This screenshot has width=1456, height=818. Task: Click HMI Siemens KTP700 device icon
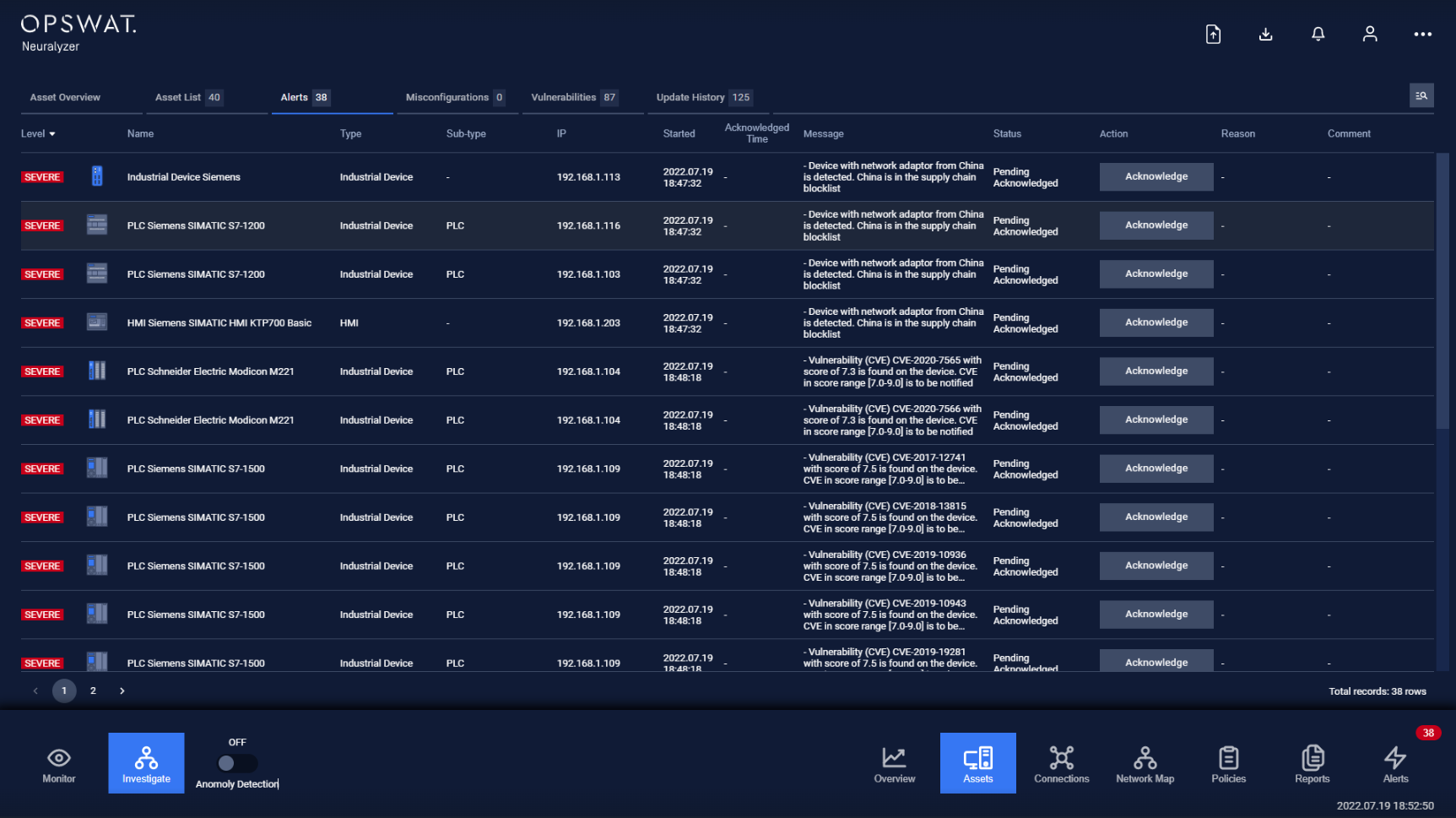(x=97, y=322)
